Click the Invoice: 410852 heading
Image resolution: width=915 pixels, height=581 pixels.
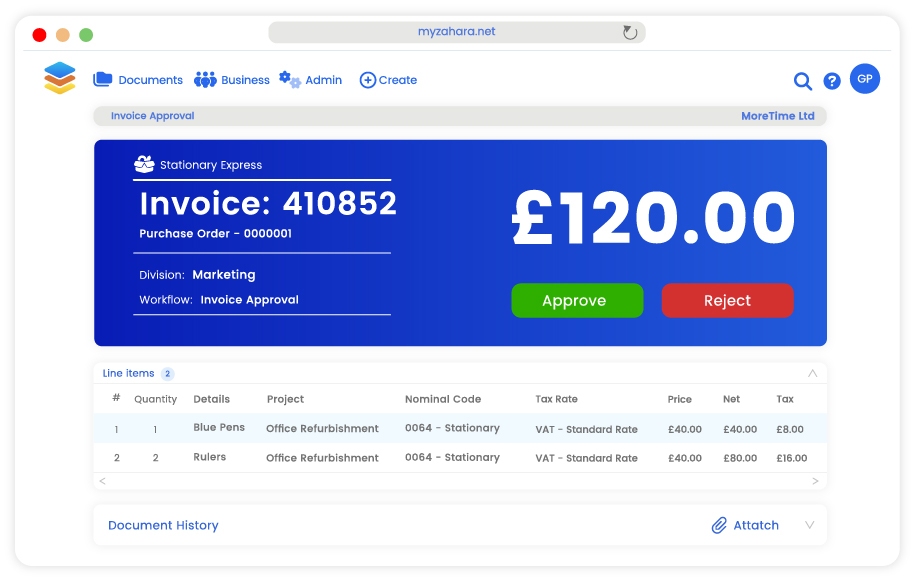(268, 204)
